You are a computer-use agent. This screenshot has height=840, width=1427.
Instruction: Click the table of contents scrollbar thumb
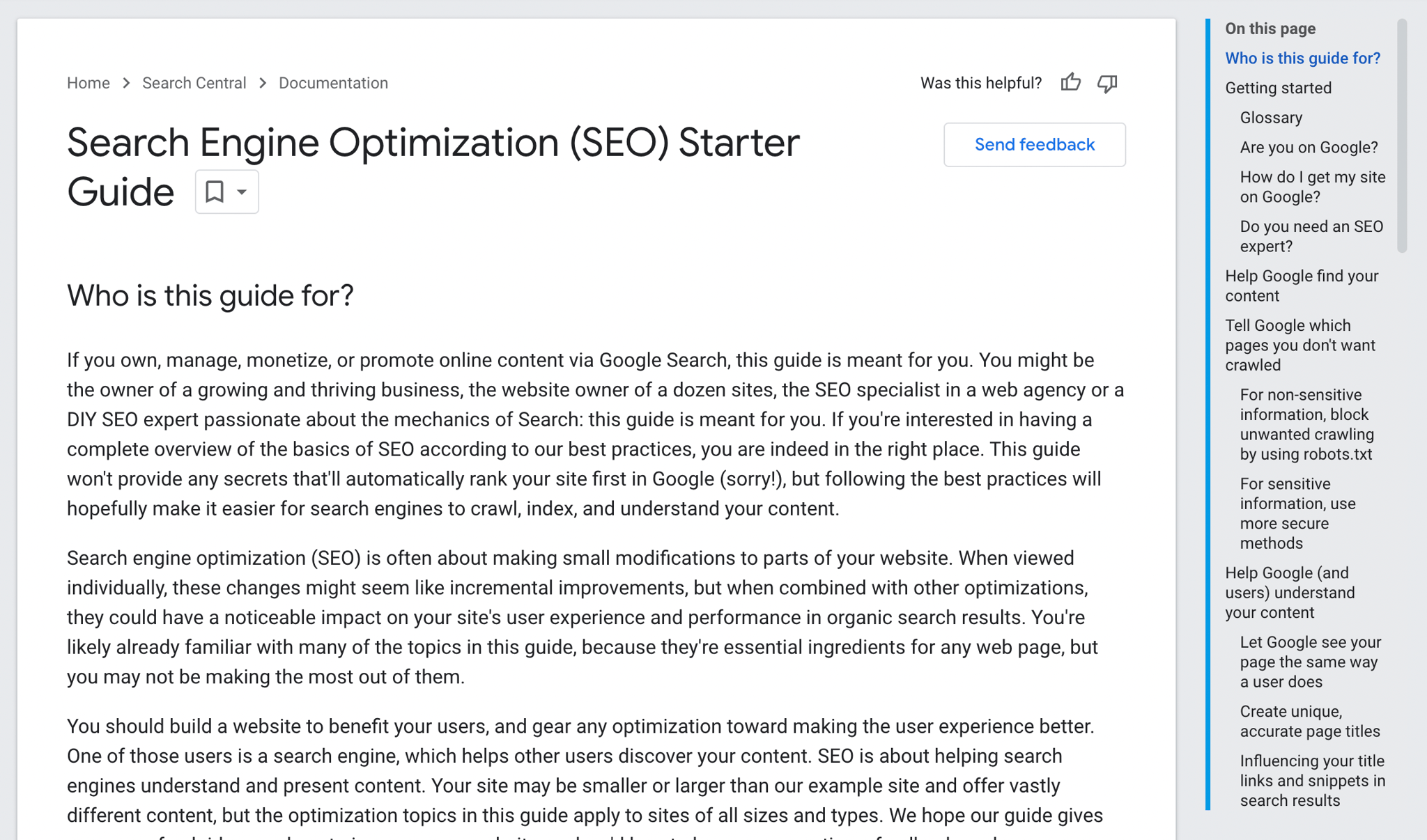(1402, 136)
